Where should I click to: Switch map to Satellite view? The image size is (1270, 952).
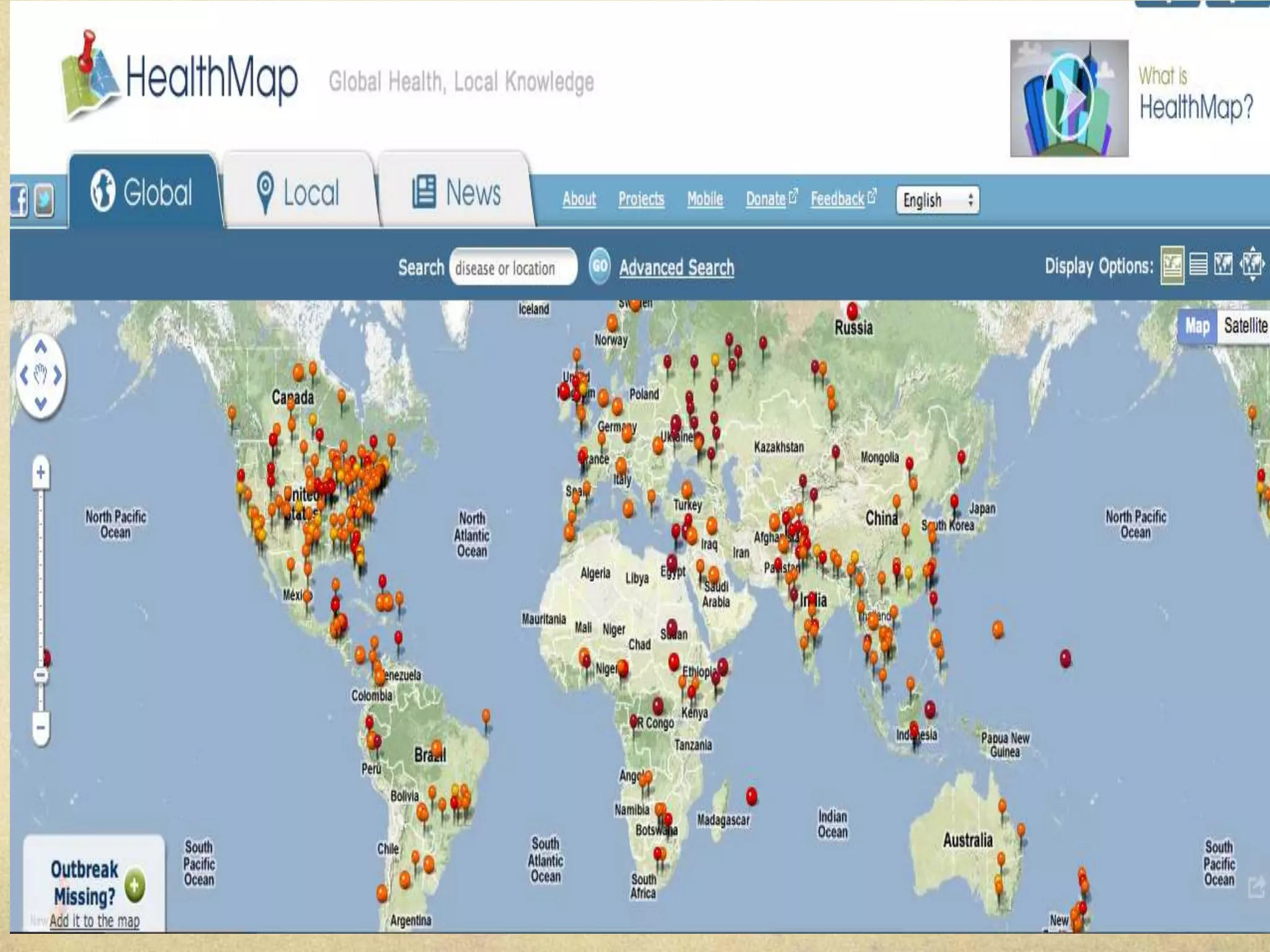(x=1245, y=325)
